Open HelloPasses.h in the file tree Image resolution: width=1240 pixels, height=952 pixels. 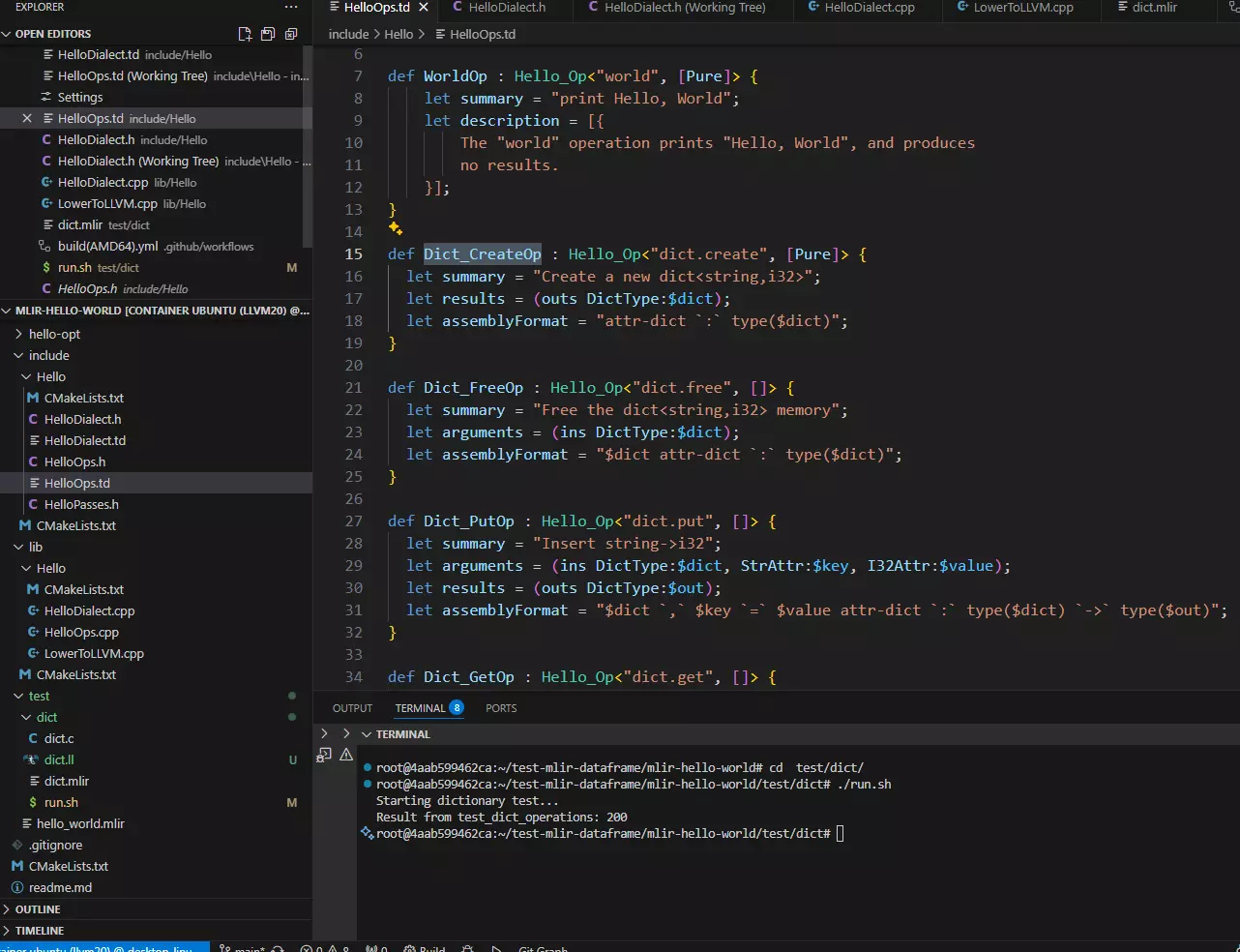[81, 504]
